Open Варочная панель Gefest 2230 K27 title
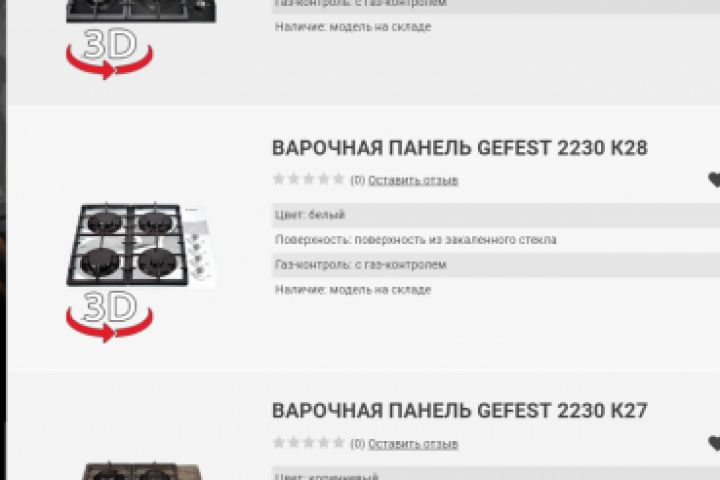 pos(460,411)
